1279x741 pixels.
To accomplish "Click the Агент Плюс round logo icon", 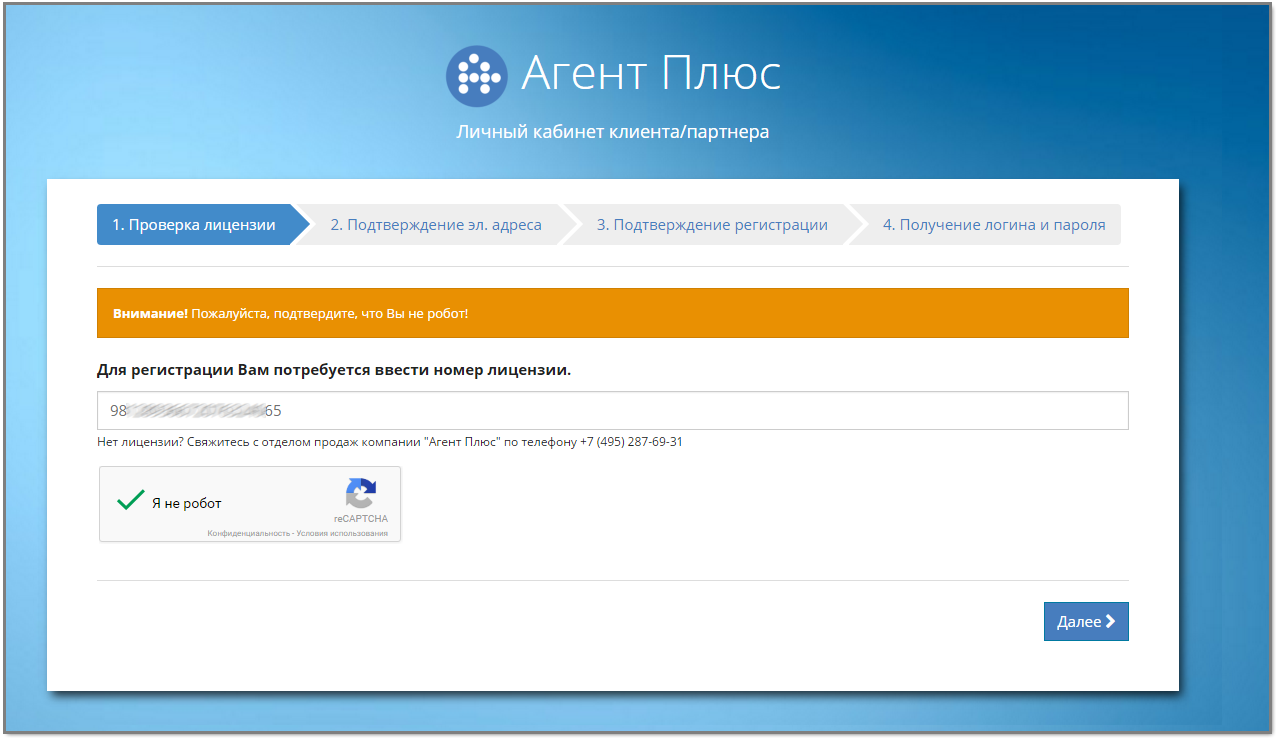I will [x=477, y=76].
